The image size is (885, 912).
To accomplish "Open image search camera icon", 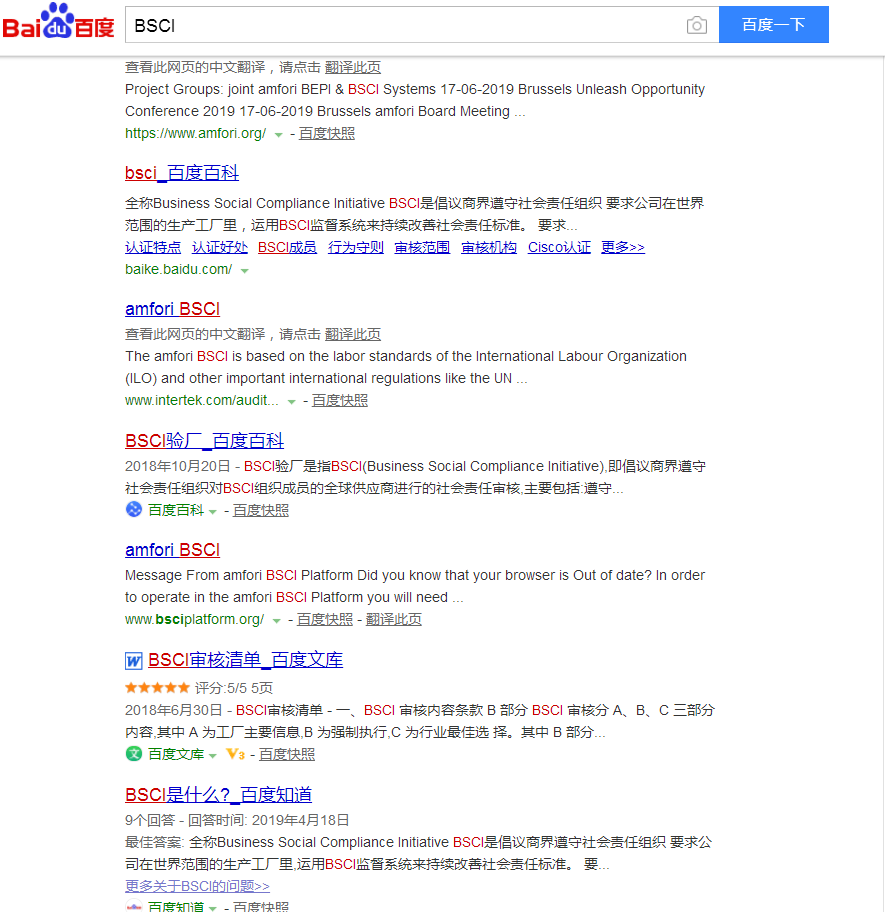I will [697, 25].
